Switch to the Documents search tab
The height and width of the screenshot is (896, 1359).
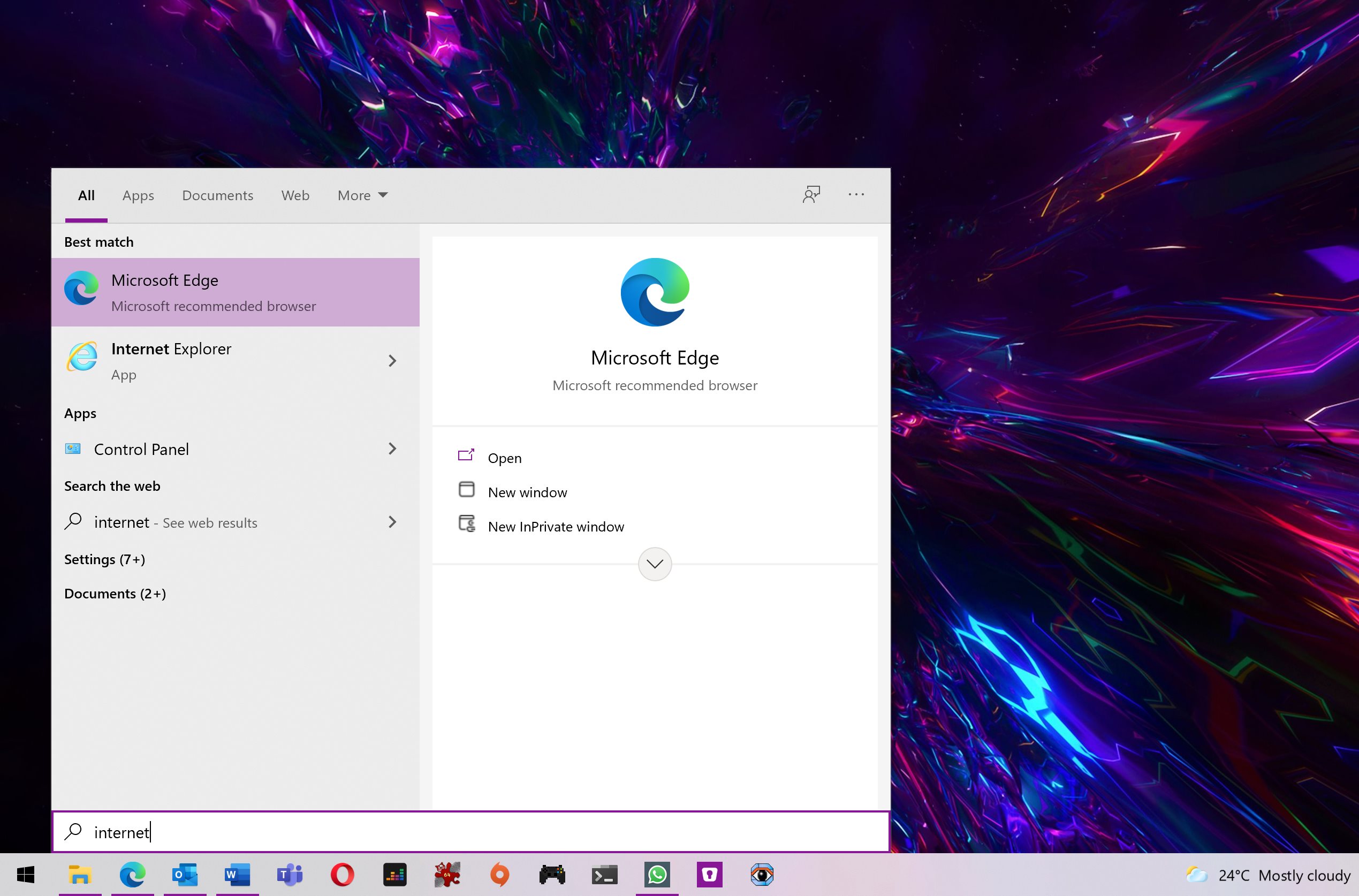(218, 195)
